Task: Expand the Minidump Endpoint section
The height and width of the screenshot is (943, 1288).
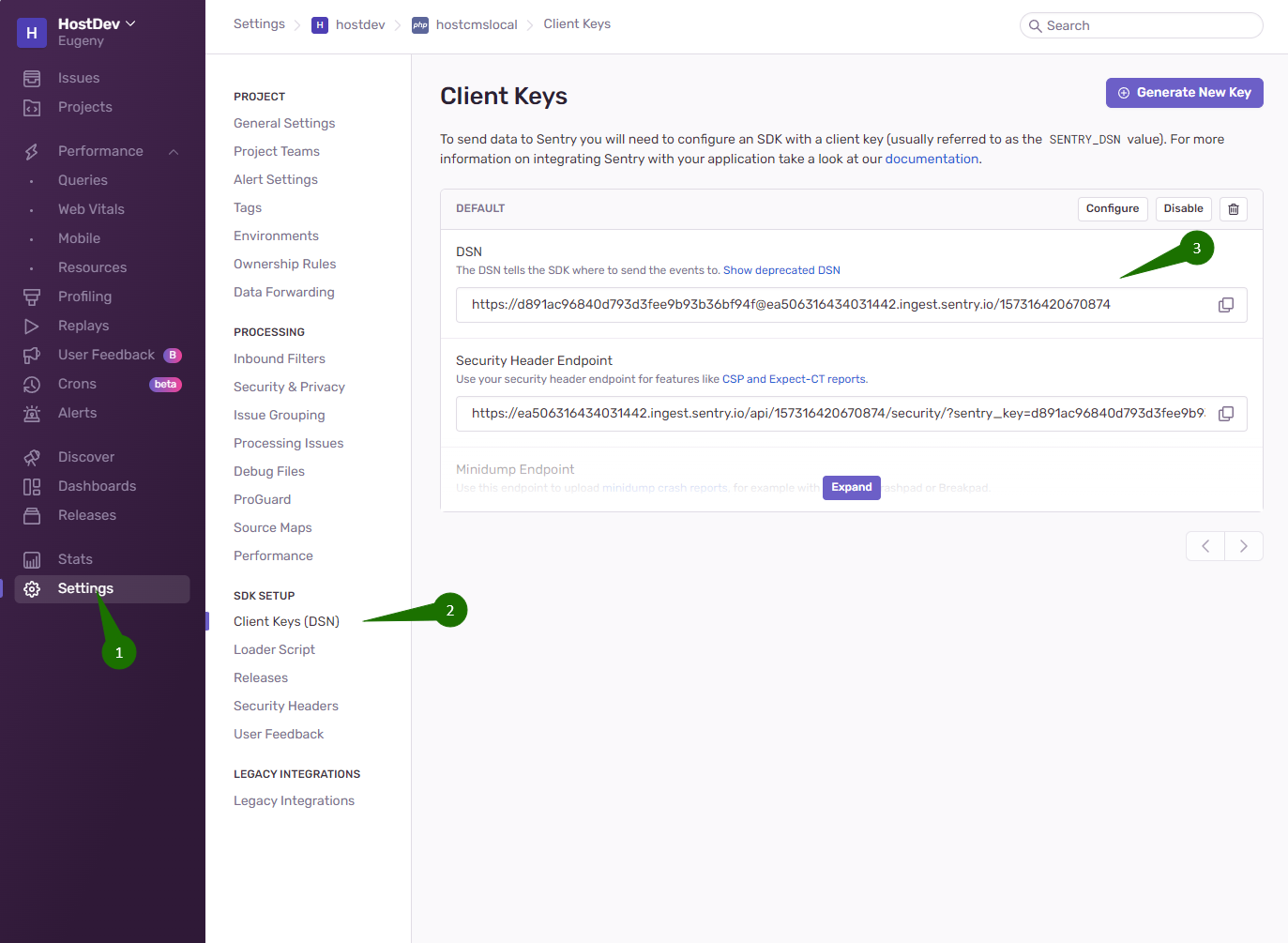Action: 851,488
